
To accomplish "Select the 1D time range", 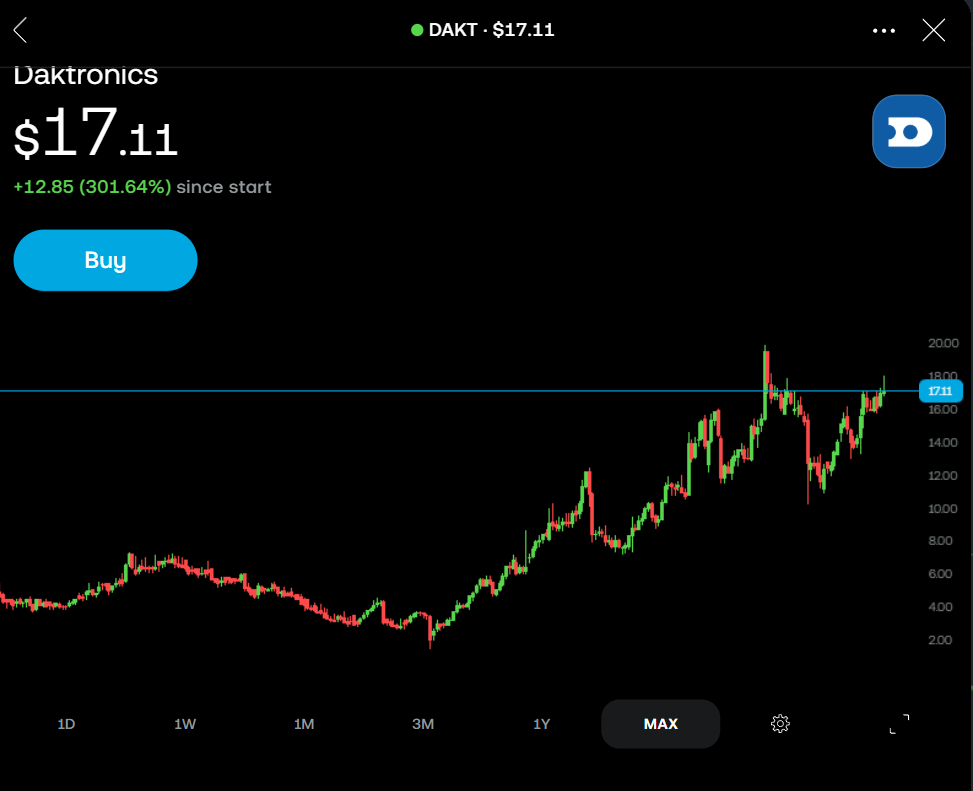I will pos(66,724).
